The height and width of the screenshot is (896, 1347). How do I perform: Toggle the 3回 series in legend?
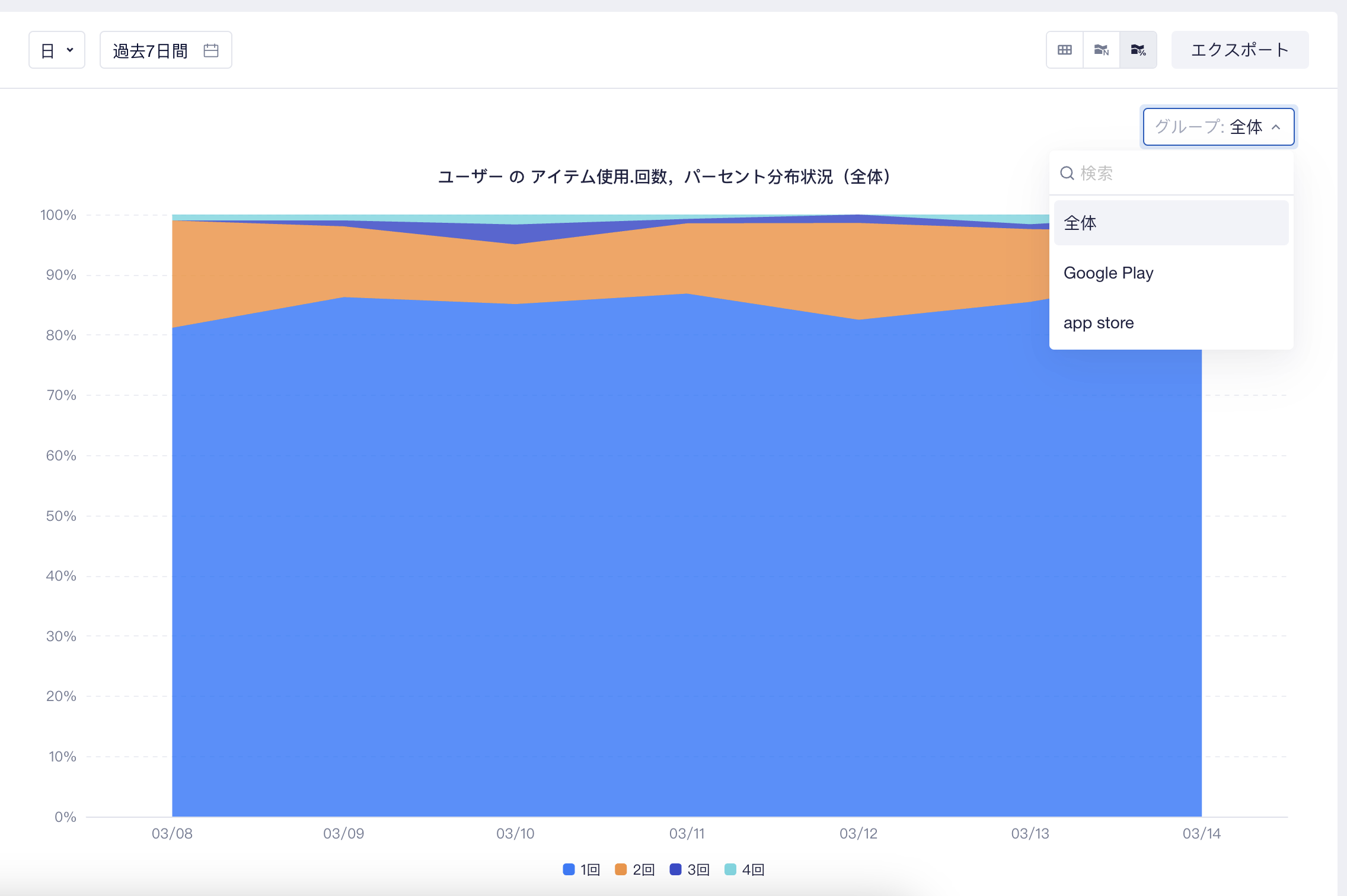(x=690, y=869)
